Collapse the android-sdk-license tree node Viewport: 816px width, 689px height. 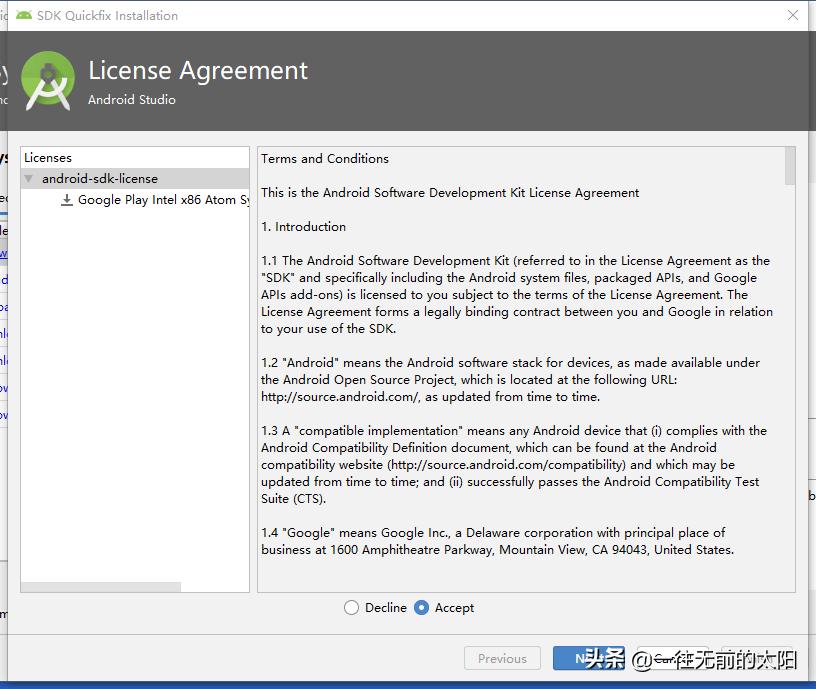29,179
